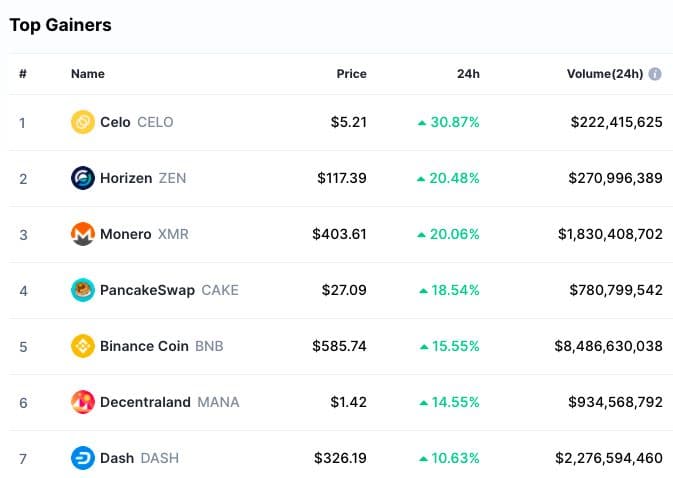Click the Dash coin logo icon
Screen dimensions: 673x478
pyautogui.click(x=83, y=458)
